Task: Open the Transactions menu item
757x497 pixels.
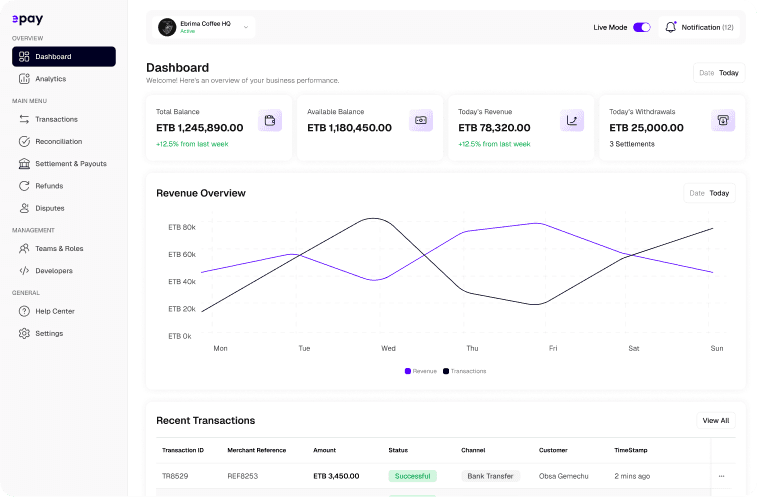Action: pos(64,119)
